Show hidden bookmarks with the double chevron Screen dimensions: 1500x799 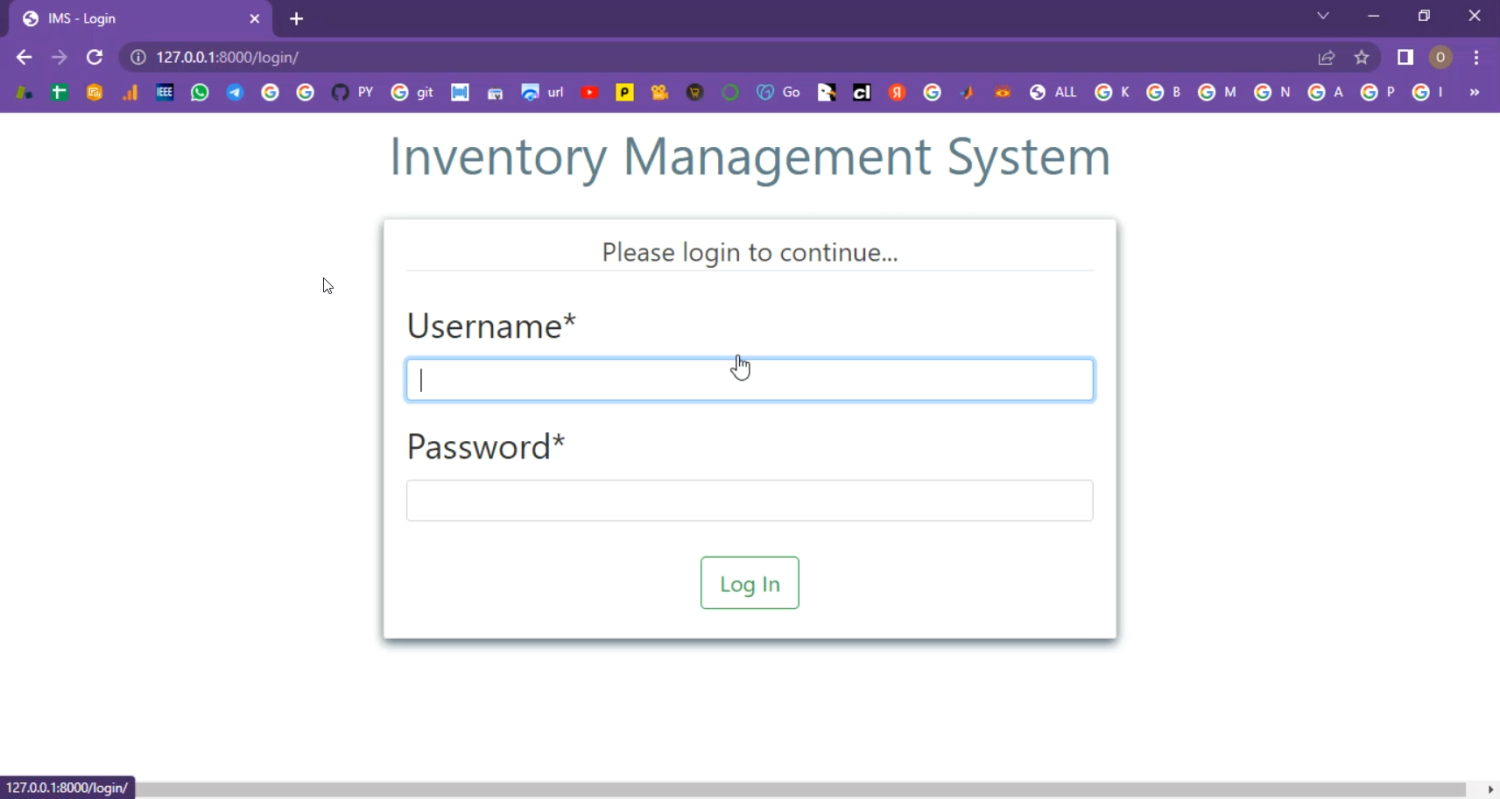1474,92
